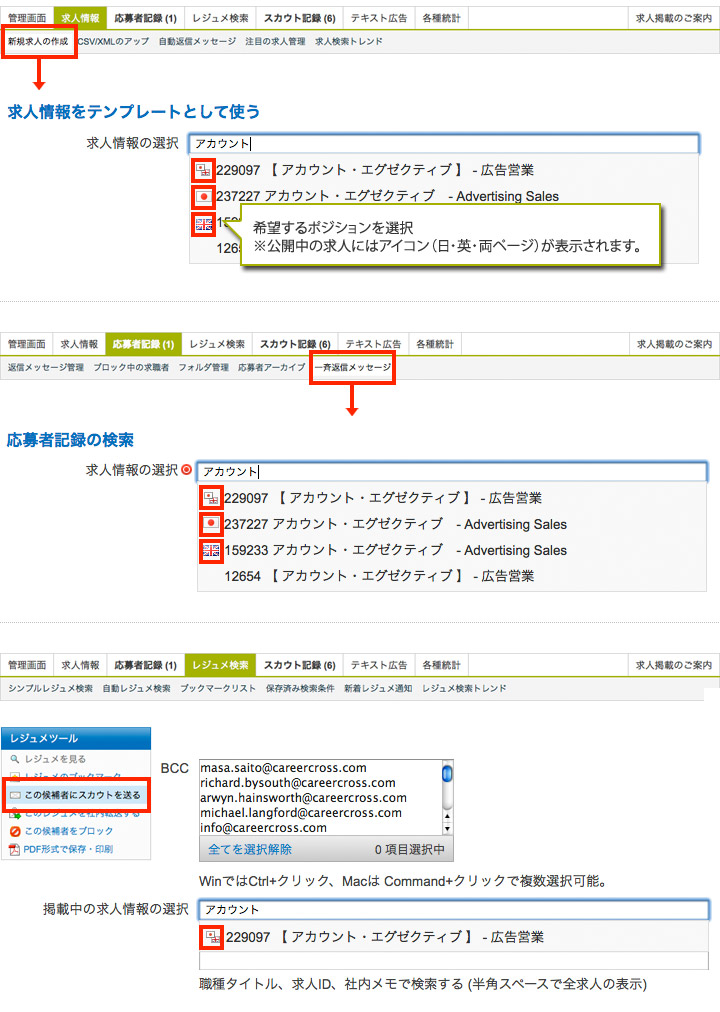Click the 求人情報の選択 input under the template heading
The image size is (720, 1012).
(x=444, y=143)
